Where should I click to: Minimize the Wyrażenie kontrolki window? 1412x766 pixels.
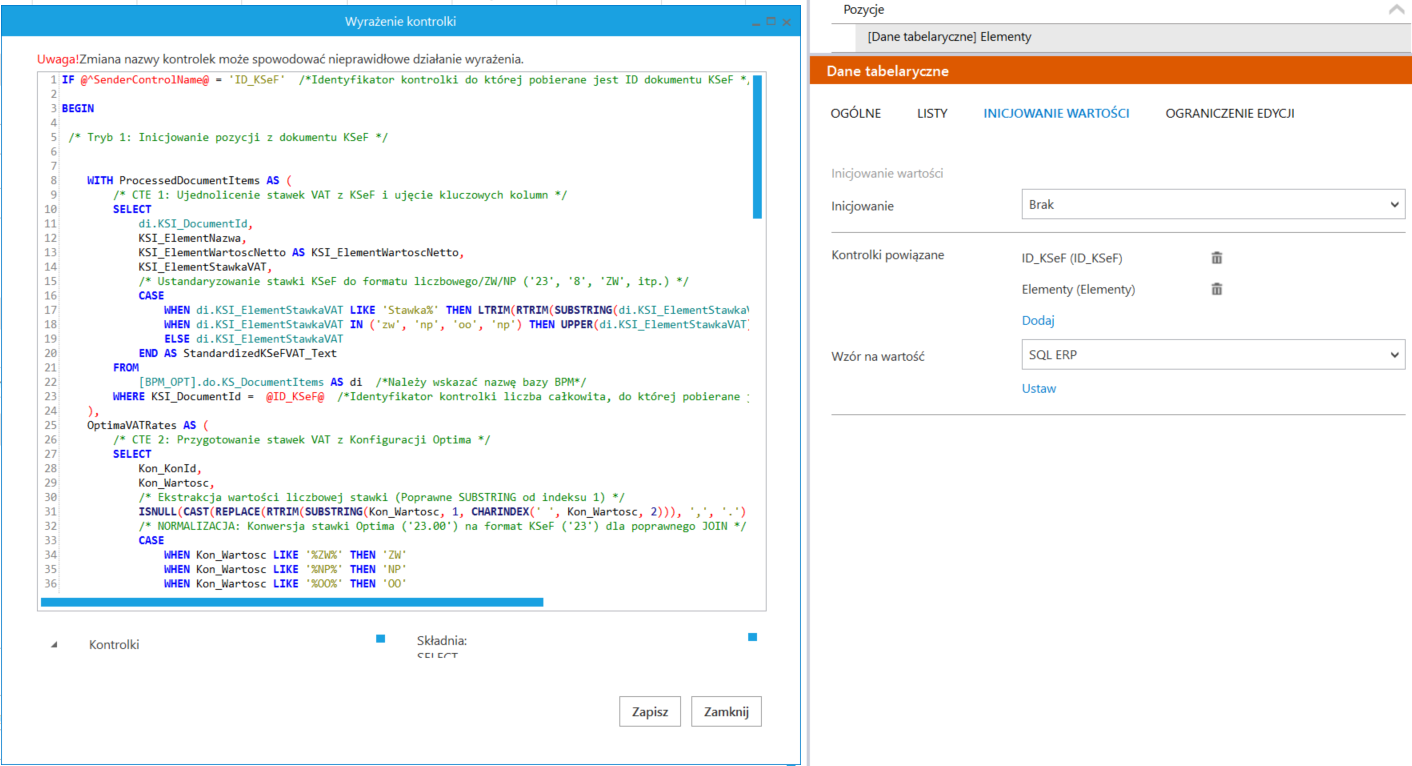[x=756, y=21]
